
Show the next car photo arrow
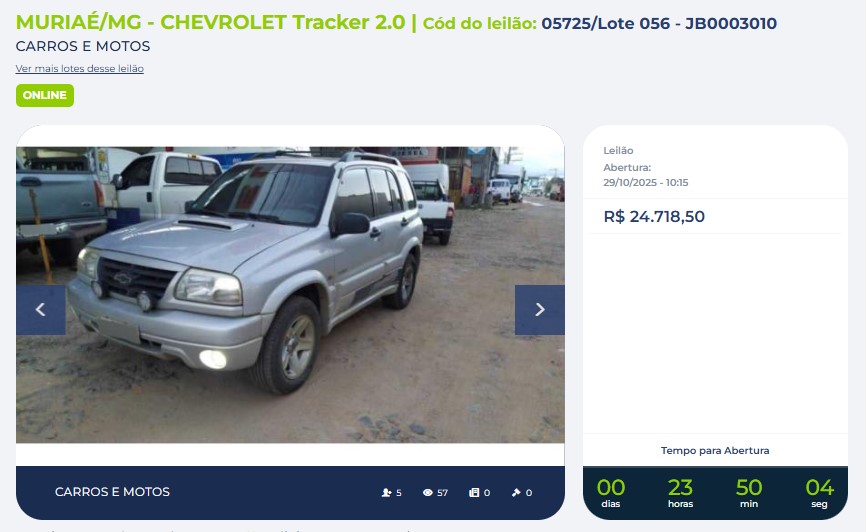coord(540,310)
